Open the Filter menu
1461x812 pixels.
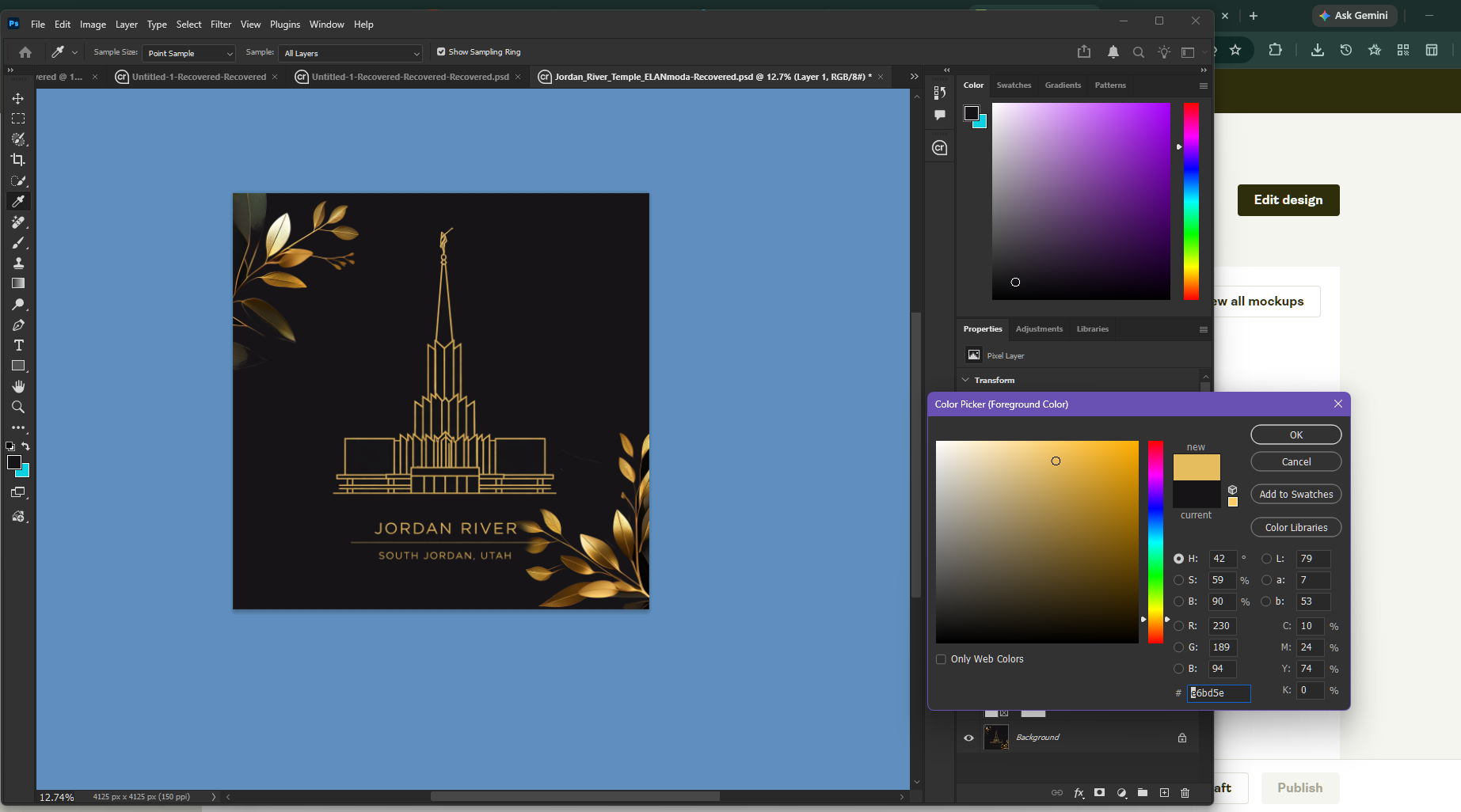[x=221, y=25]
